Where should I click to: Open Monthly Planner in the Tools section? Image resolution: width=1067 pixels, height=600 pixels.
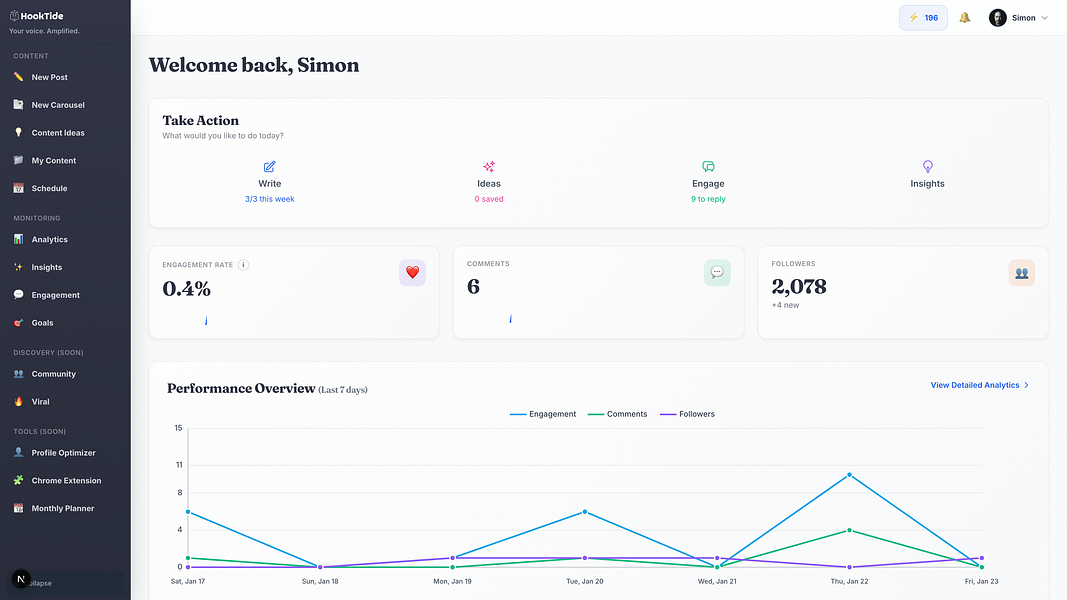pos(65,508)
